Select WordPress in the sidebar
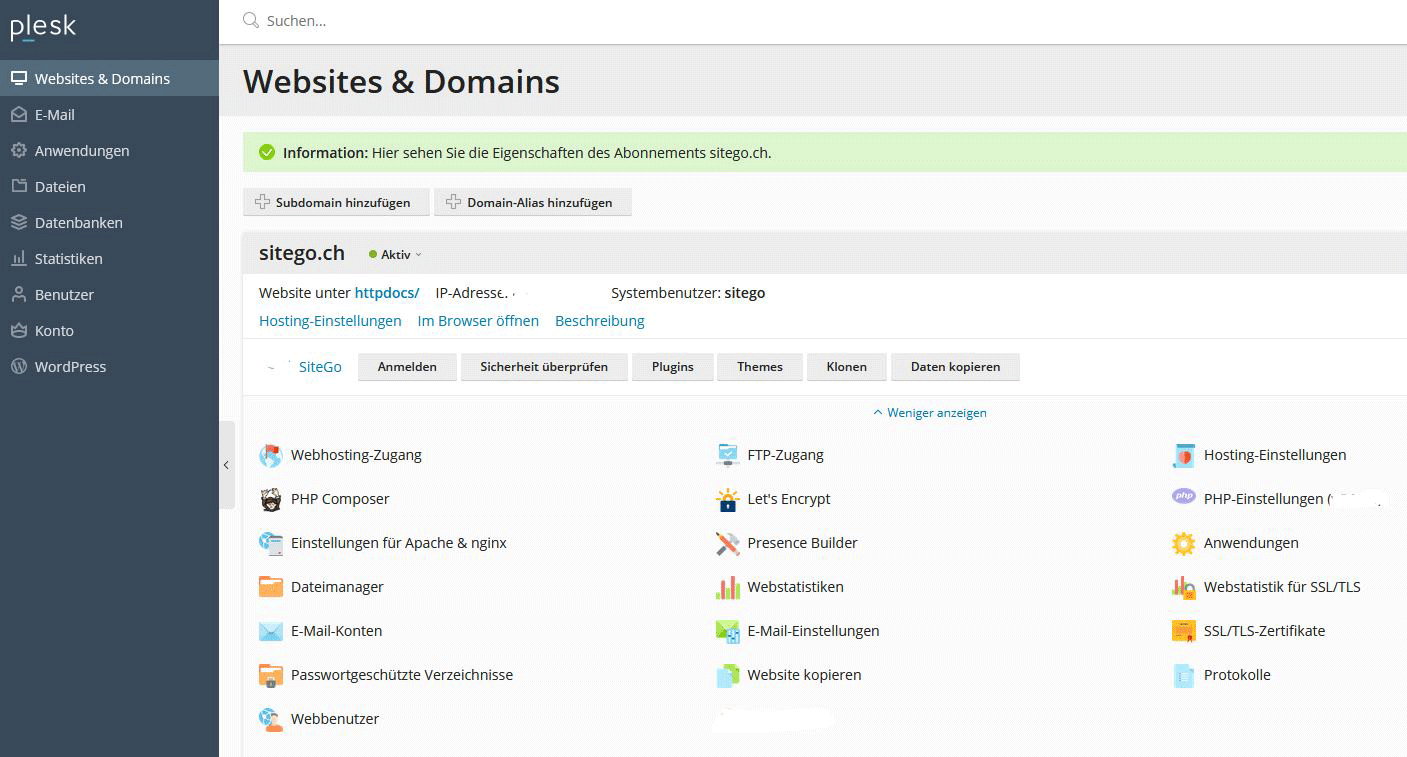The width and height of the screenshot is (1407, 757). (x=109, y=366)
